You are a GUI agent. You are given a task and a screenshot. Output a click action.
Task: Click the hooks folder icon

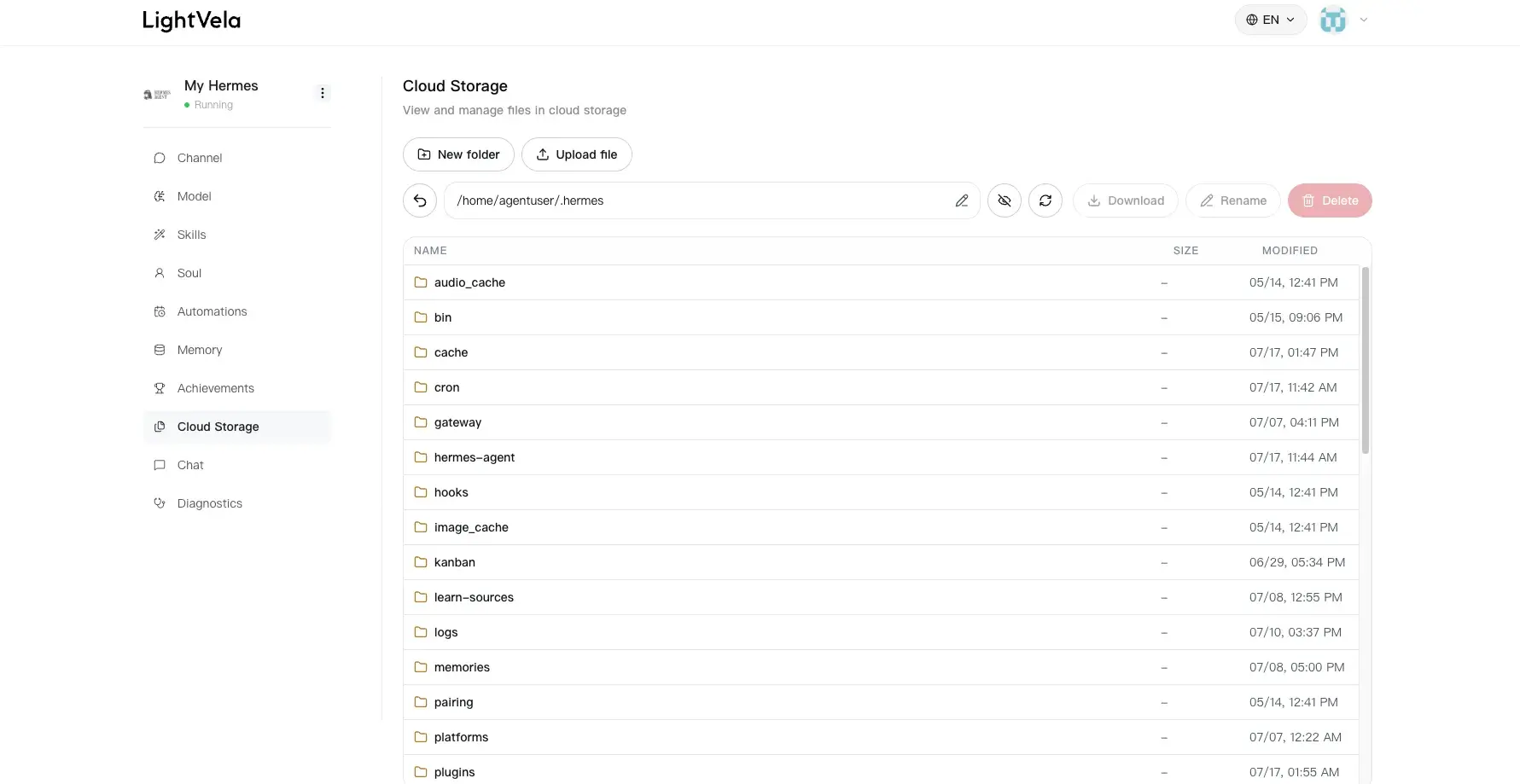coord(421,492)
